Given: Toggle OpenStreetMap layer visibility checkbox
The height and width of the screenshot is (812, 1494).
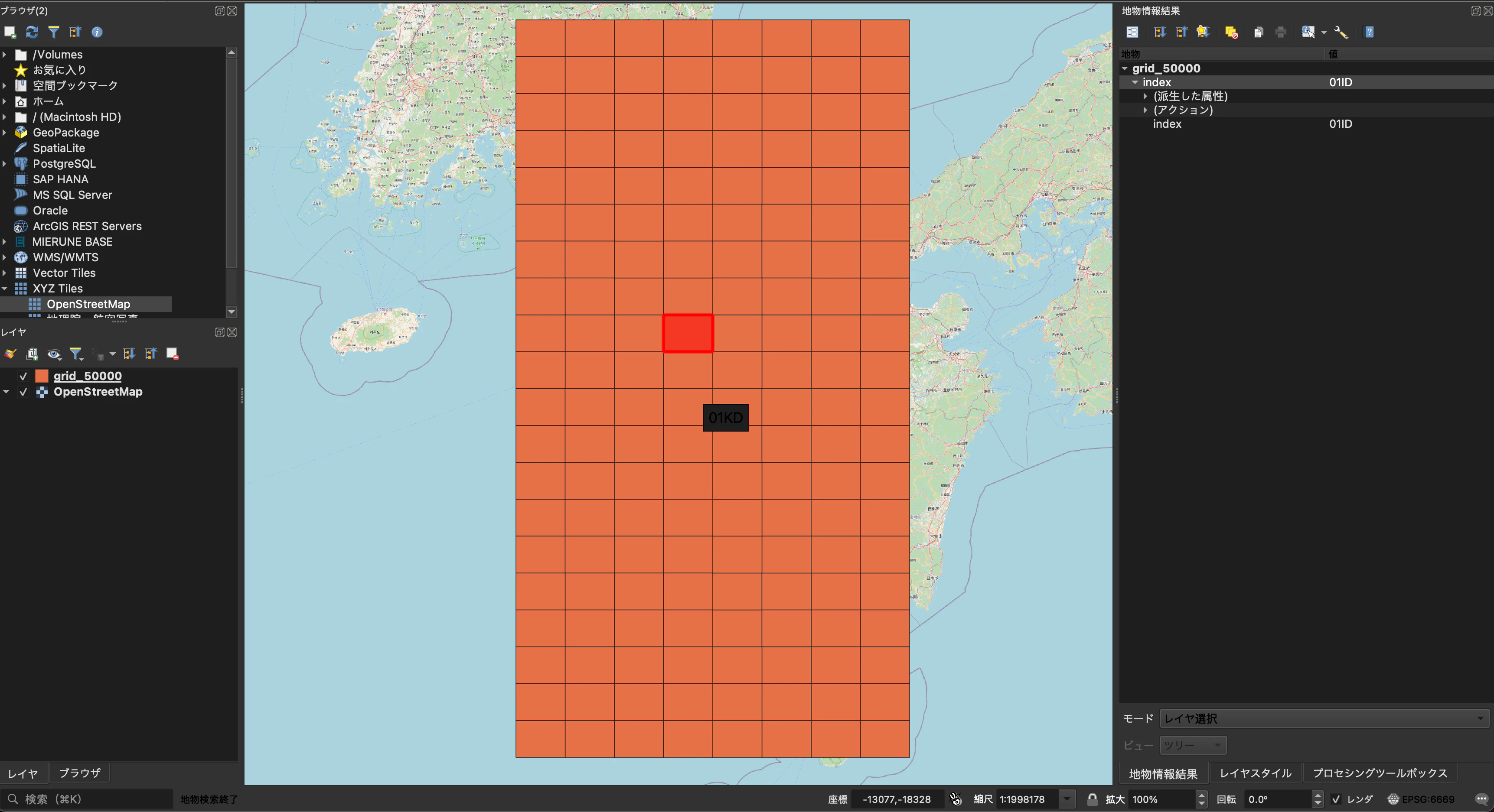Looking at the screenshot, I should [23, 392].
